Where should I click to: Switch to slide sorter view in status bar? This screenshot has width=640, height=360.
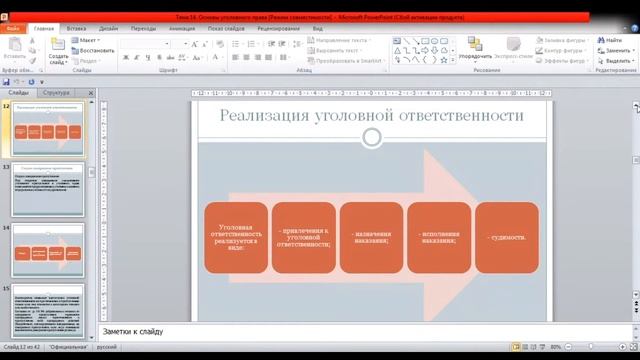click(x=525, y=347)
